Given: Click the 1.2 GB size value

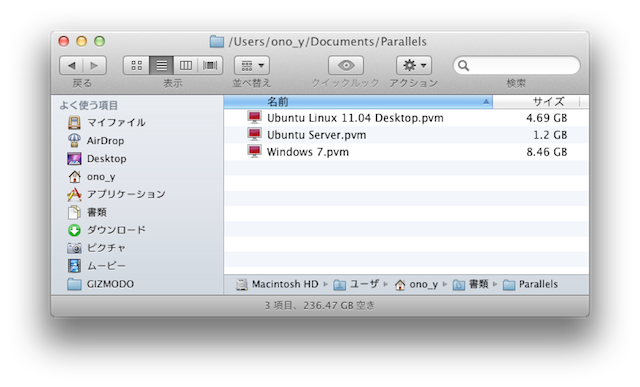Looking at the screenshot, I should click(x=550, y=135).
